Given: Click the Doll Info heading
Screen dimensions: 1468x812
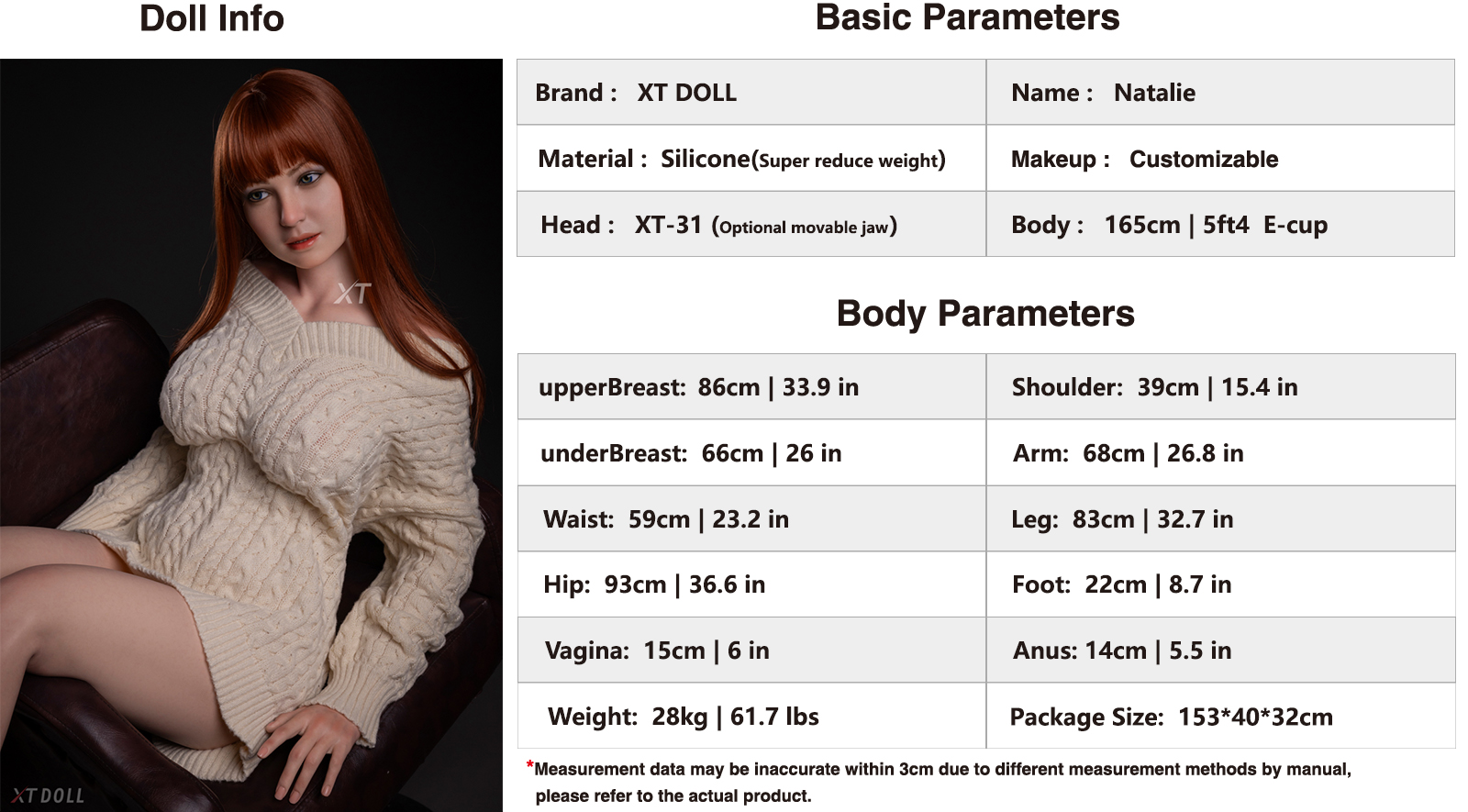Looking at the screenshot, I should pos(212,18).
